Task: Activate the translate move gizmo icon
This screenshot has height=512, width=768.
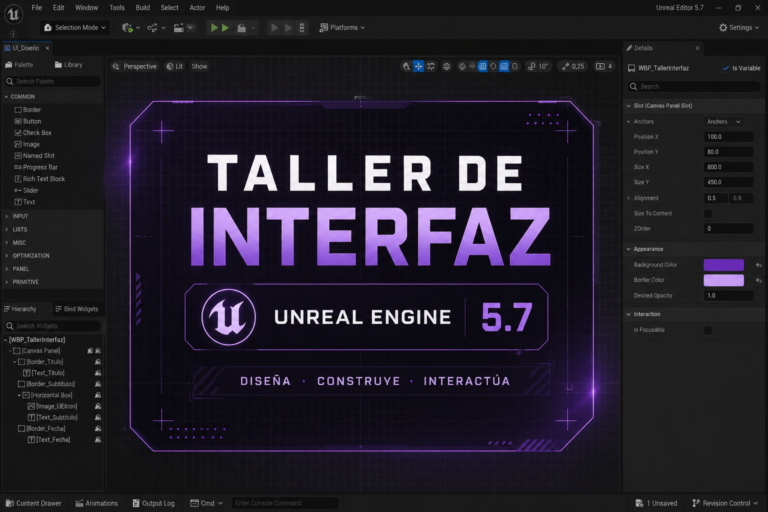Action: (418, 66)
